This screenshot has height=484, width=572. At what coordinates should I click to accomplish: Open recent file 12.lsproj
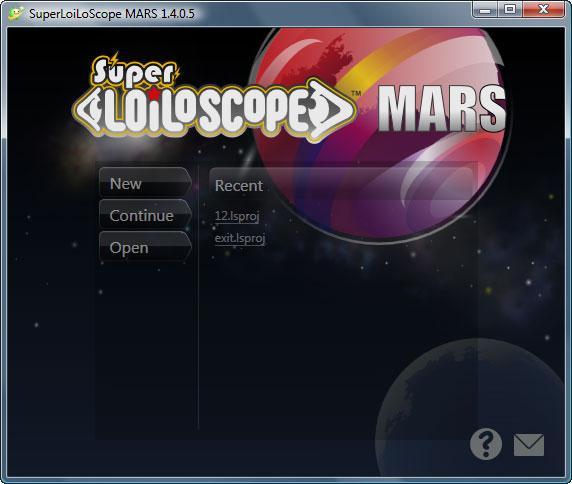(237, 216)
